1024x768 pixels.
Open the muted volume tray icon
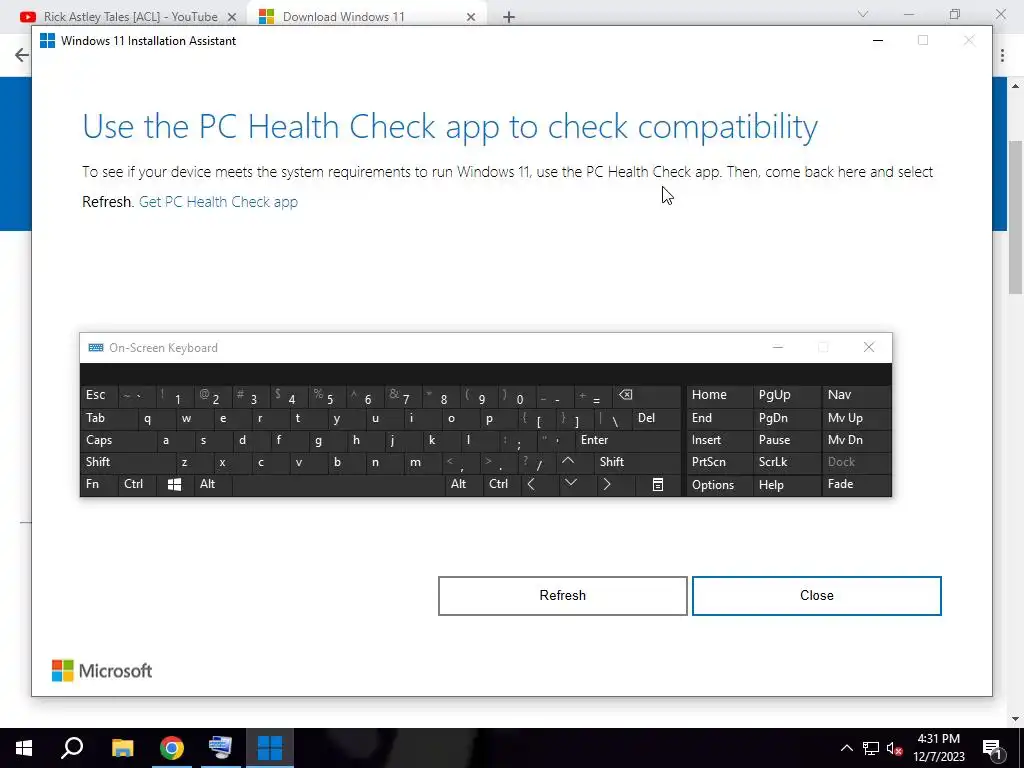pyautogui.click(x=895, y=748)
